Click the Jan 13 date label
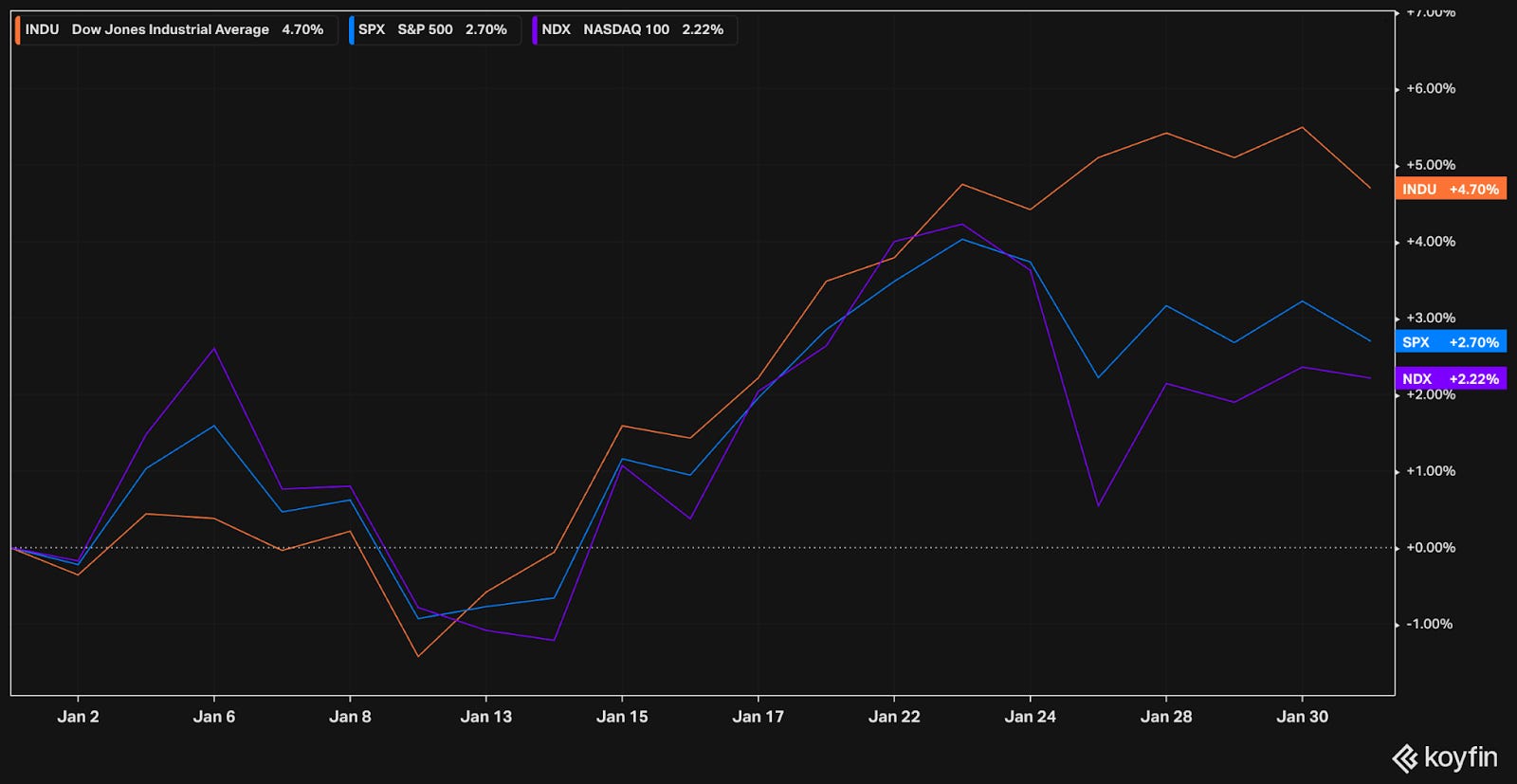Image resolution: width=1517 pixels, height=784 pixels. [486, 717]
